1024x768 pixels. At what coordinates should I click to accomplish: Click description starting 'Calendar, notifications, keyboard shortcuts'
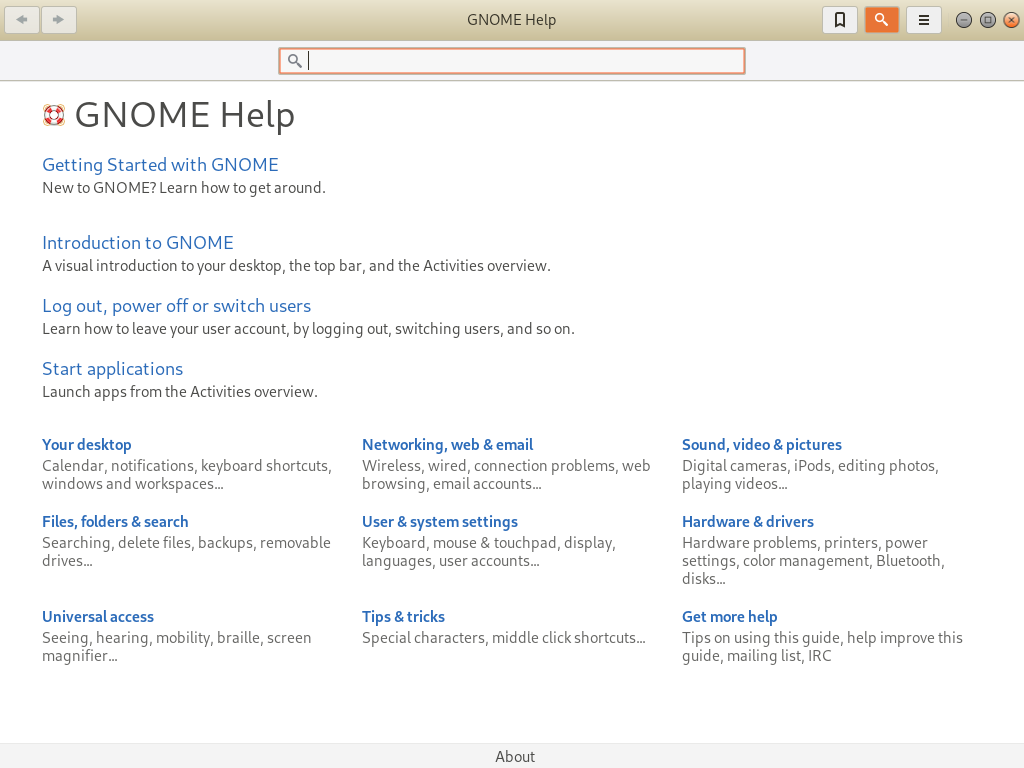pos(187,475)
